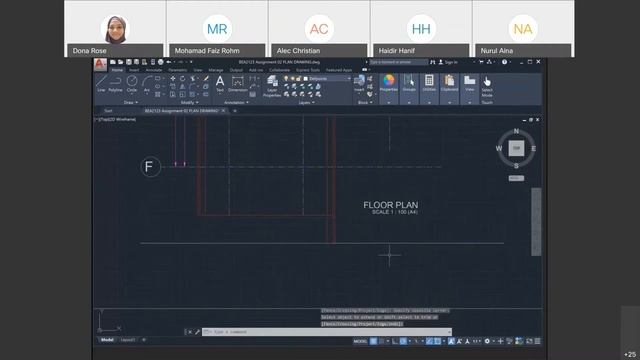Screen dimensions: 640x360
Task: Open the Utilities panel
Action: click(x=429, y=83)
